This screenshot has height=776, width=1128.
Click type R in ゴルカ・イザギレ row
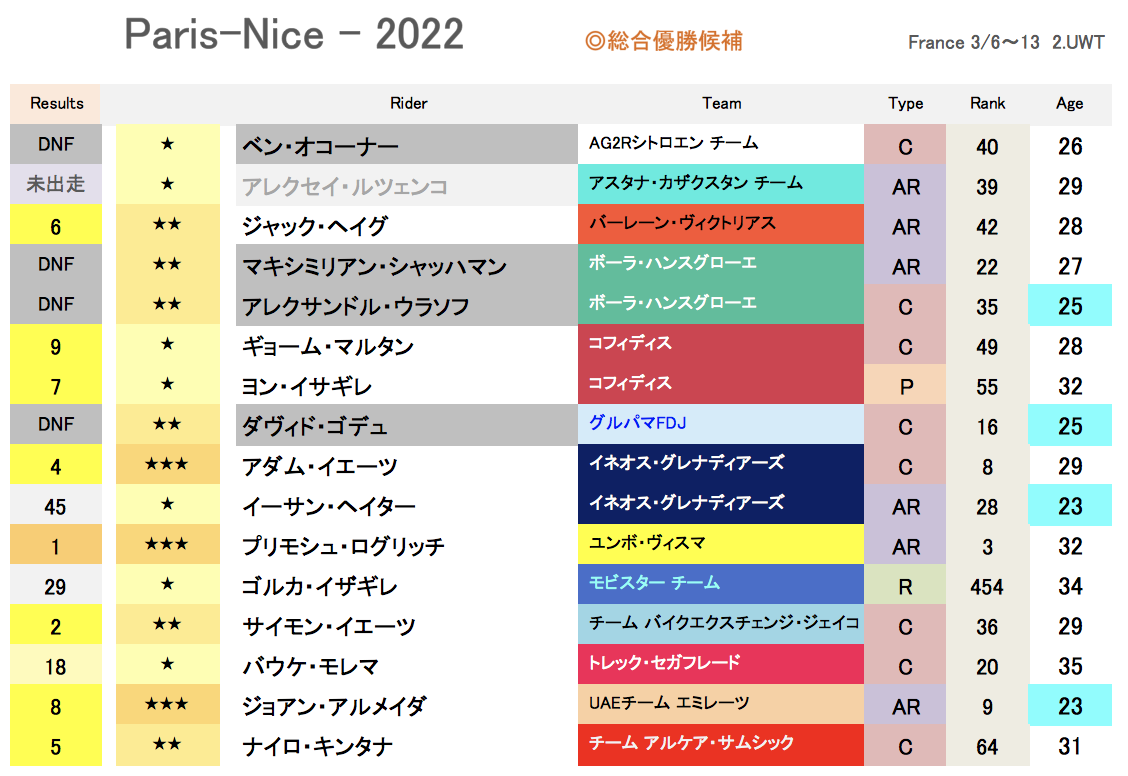tap(905, 585)
